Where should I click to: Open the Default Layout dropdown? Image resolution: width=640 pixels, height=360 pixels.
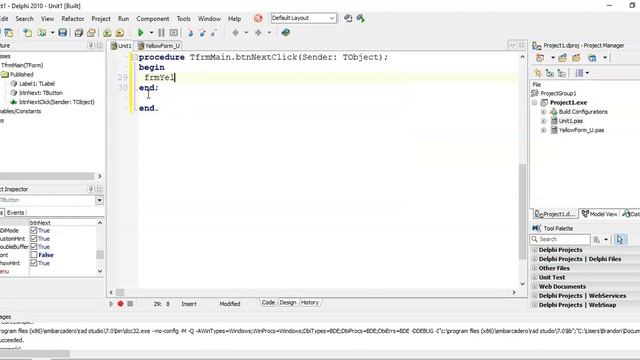(332, 18)
